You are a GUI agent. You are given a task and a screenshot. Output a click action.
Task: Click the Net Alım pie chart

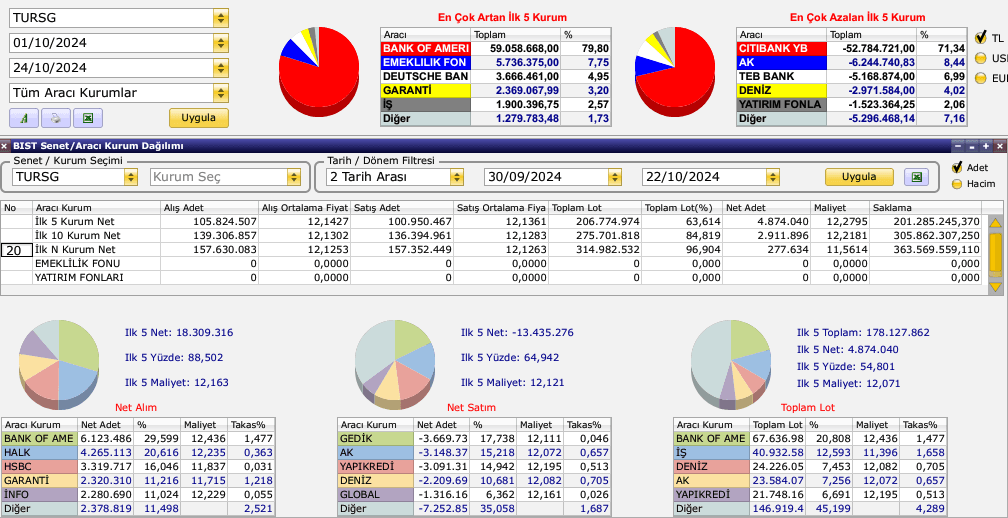coord(58,364)
